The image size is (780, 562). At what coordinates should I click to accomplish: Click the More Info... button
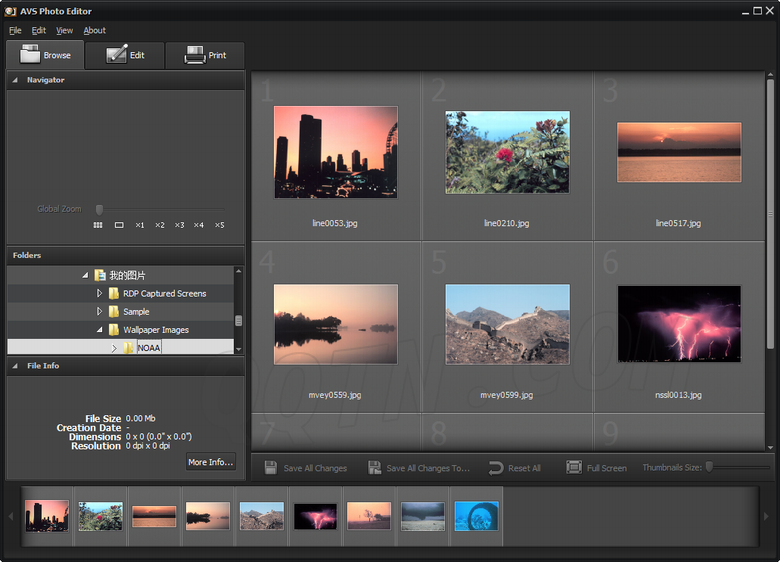click(210, 462)
